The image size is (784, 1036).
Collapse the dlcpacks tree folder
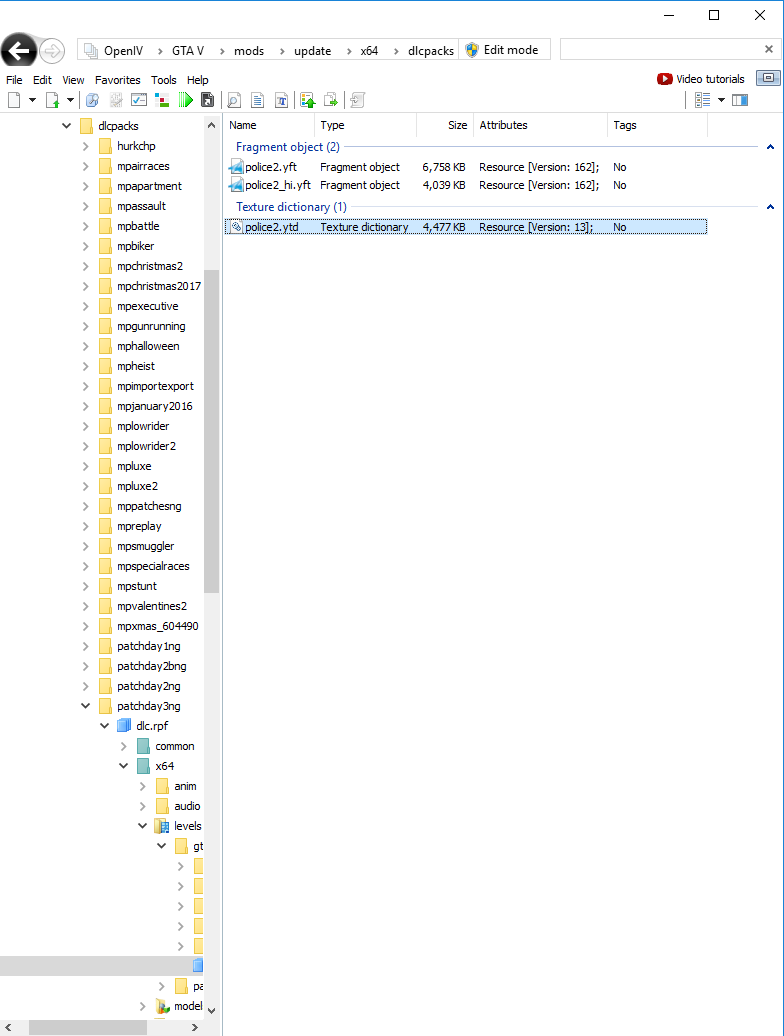coord(67,126)
